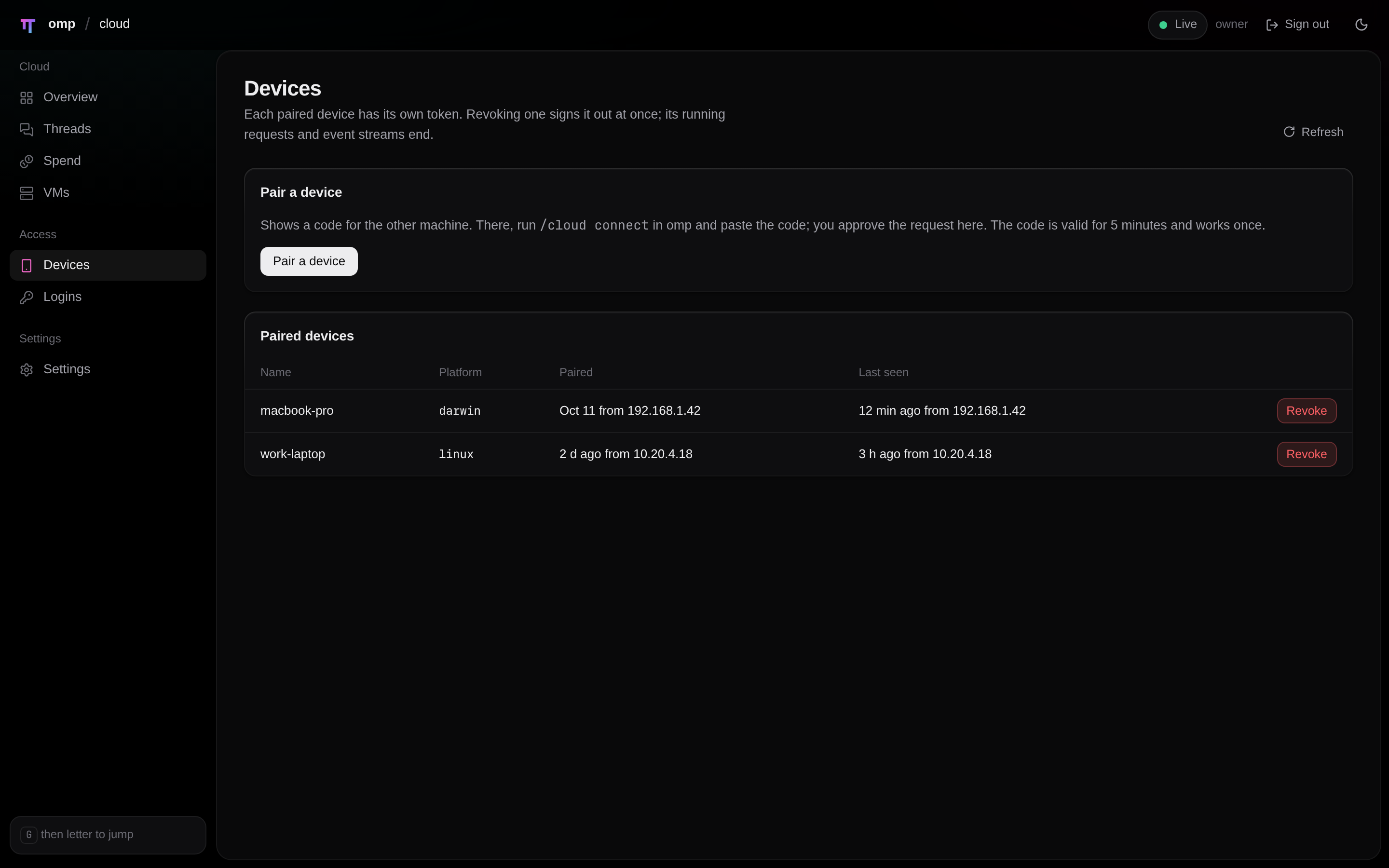Click the cloud breadcrumb link
This screenshot has width=1389, height=868.
[114, 24]
